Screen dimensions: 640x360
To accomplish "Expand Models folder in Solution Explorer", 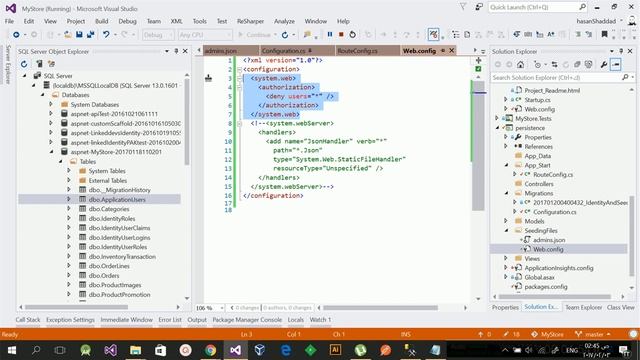I will (506, 221).
